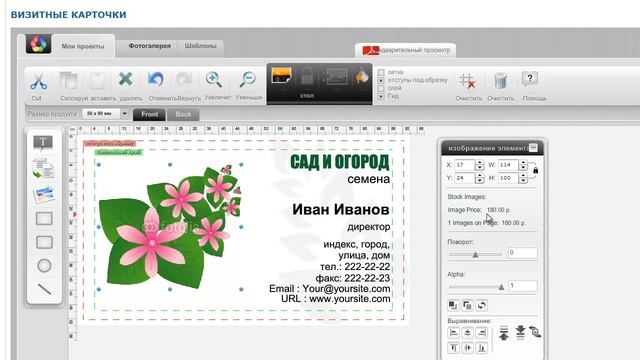Image resolution: width=640 pixels, height=360 pixels.
Task: Click the Уменьшить zoom-out magnifier
Action: tap(248, 79)
